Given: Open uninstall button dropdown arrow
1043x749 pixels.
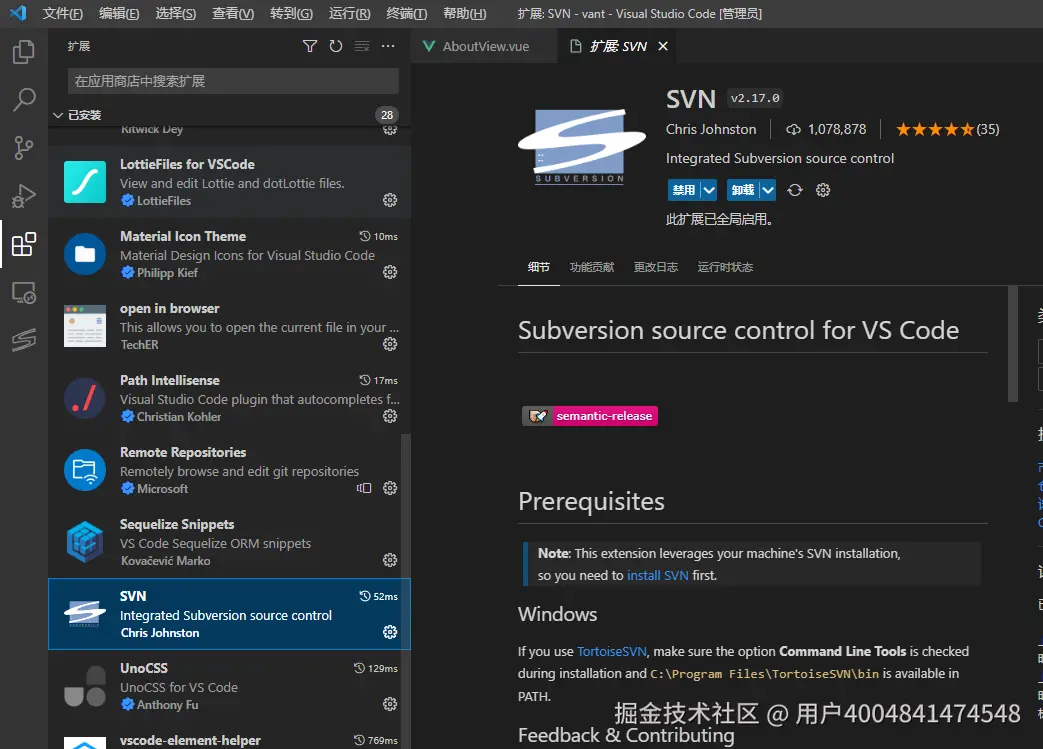Looking at the screenshot, I should coord(768,190).
